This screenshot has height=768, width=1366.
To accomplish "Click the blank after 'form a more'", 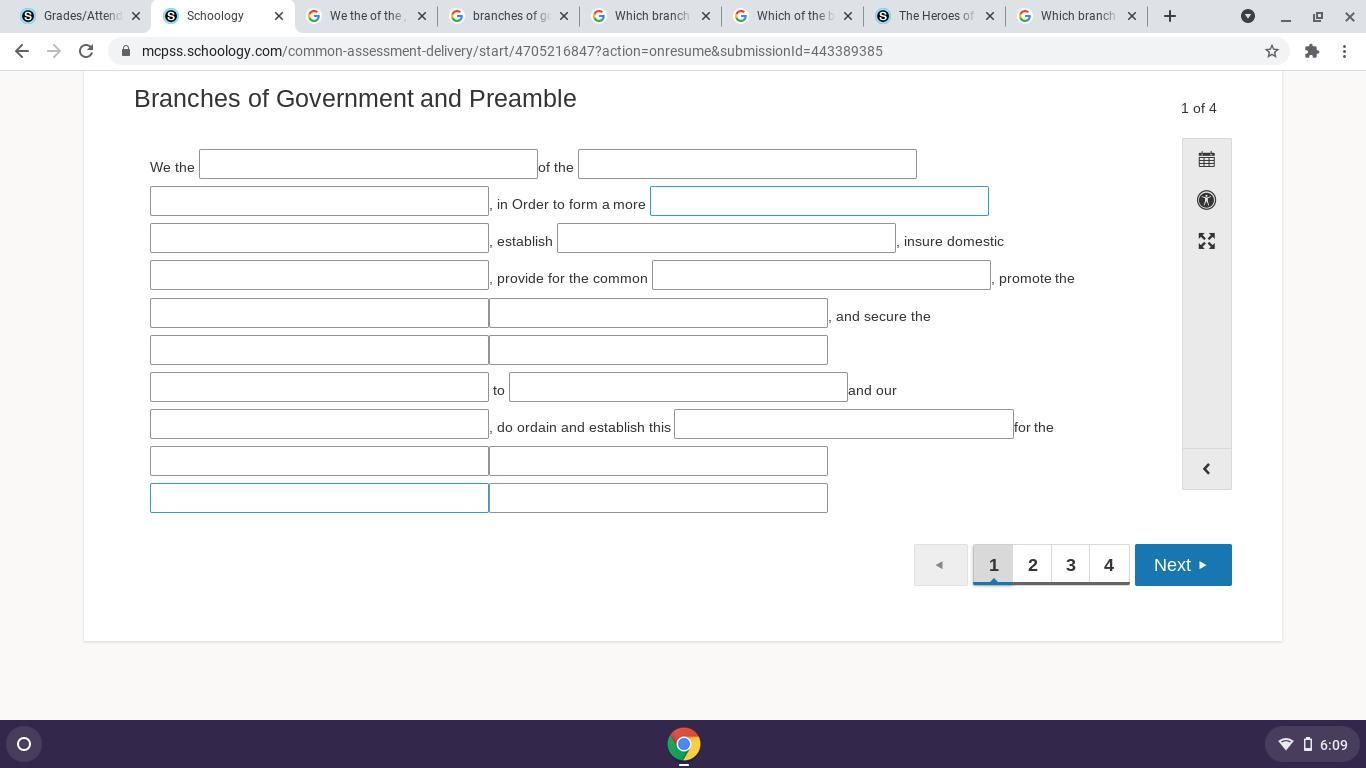I will (819, 201).
